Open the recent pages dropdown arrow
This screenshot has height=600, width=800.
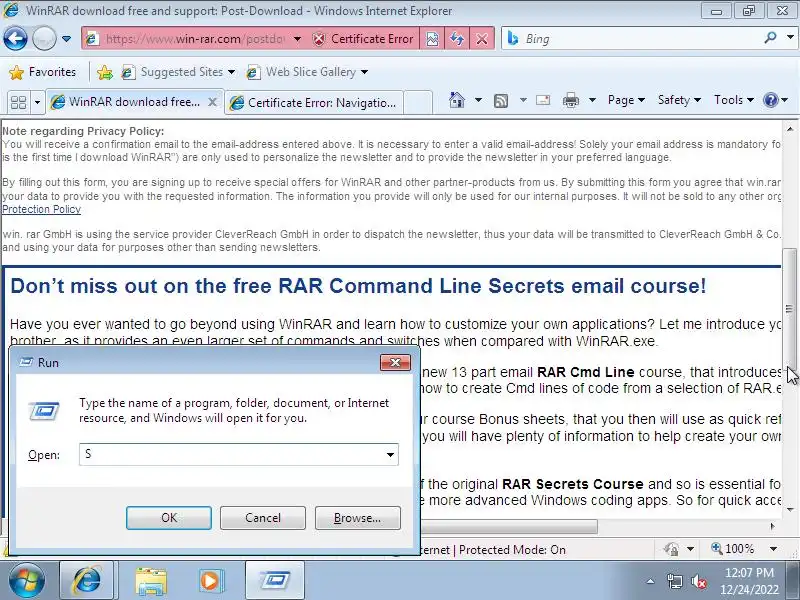(66, 39)
